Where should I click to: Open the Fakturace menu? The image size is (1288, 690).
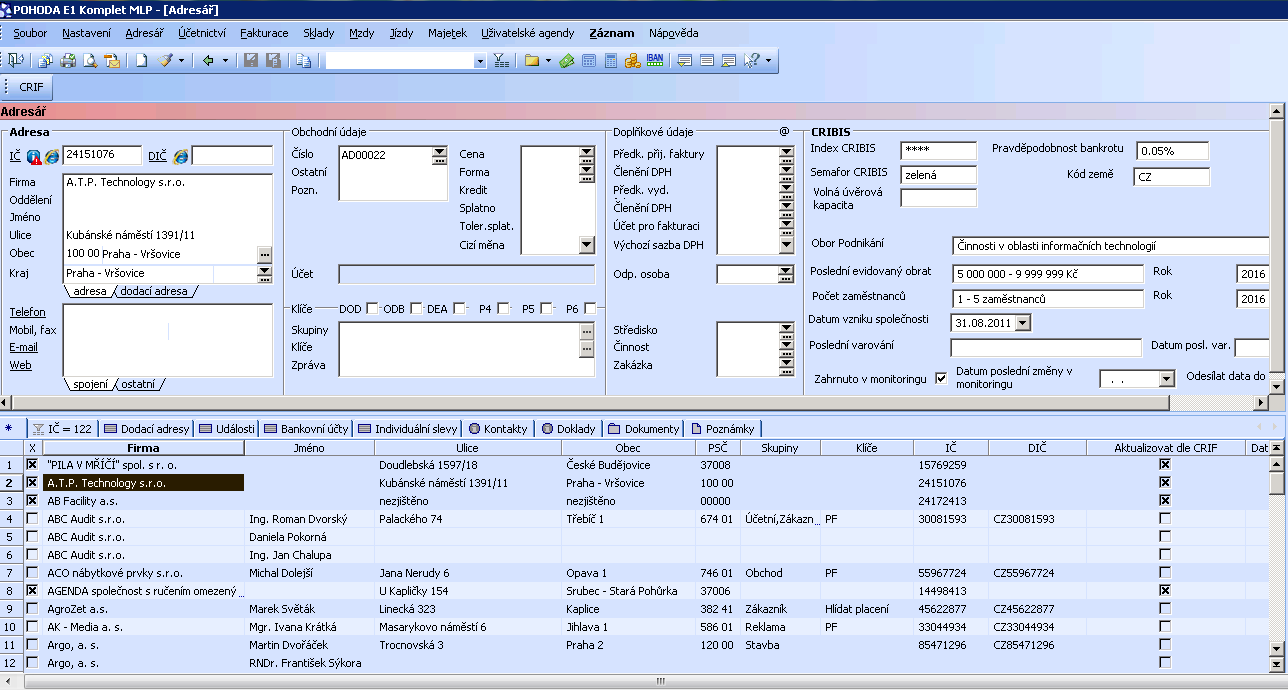(263, 33)
